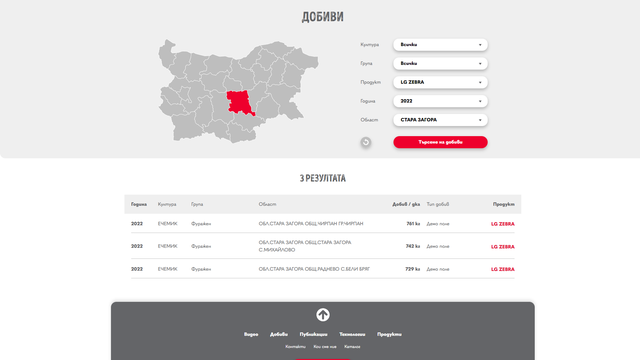Open the Култура dropdown showing Всички
Screen dimensions: 640x360
440,44
